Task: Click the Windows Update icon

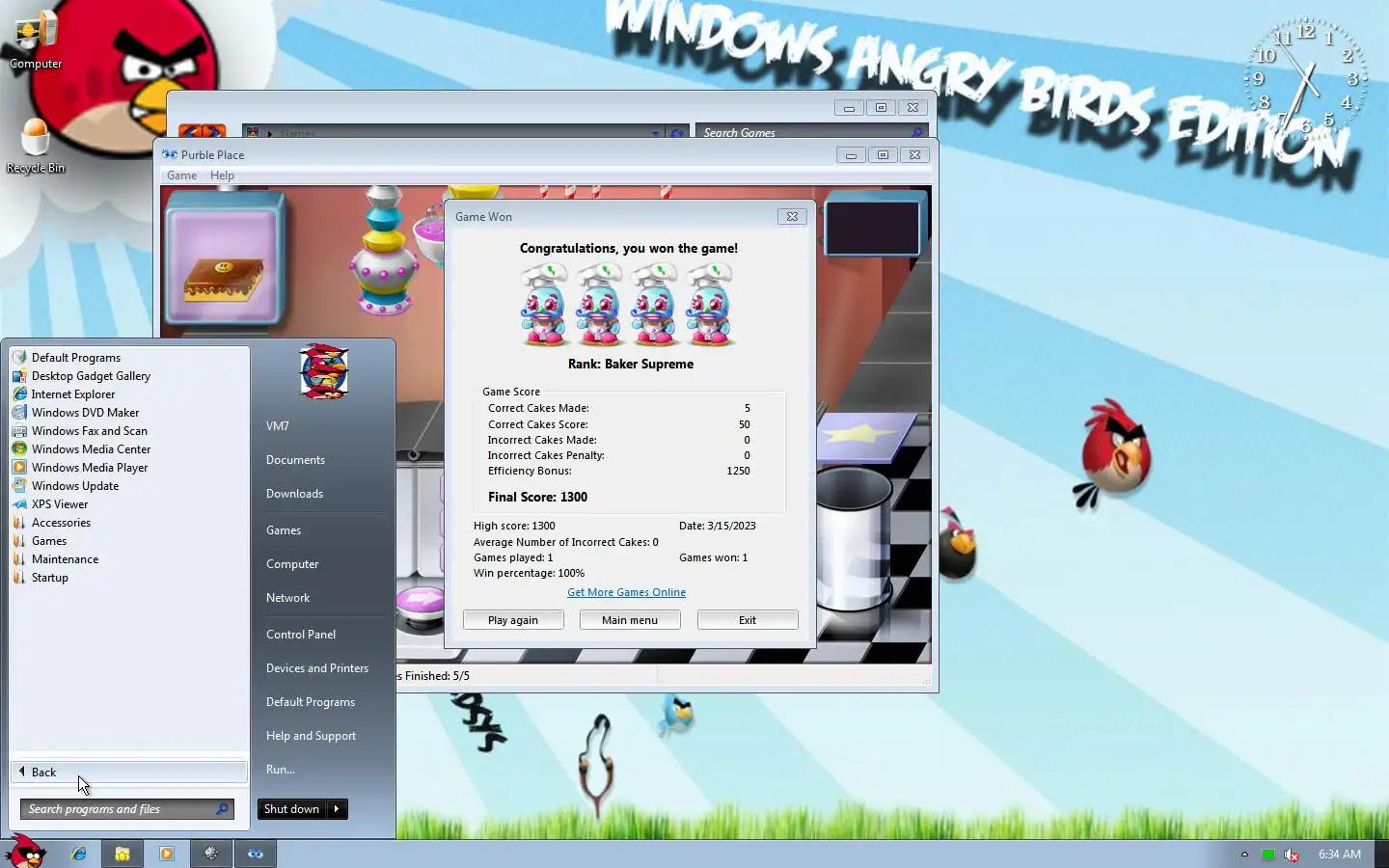Action: tap(19, 485)
